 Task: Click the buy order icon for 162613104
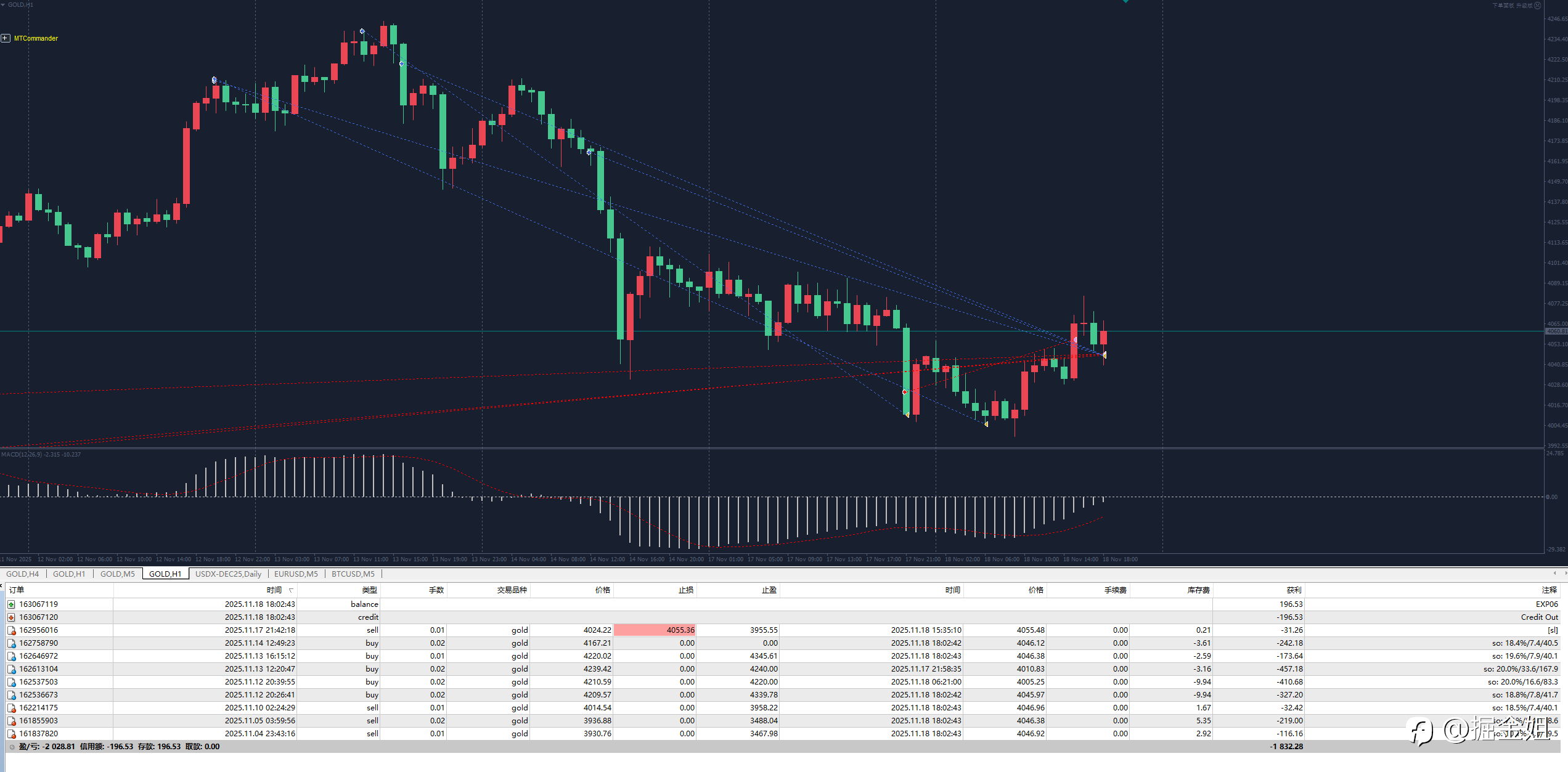[11, 669]
